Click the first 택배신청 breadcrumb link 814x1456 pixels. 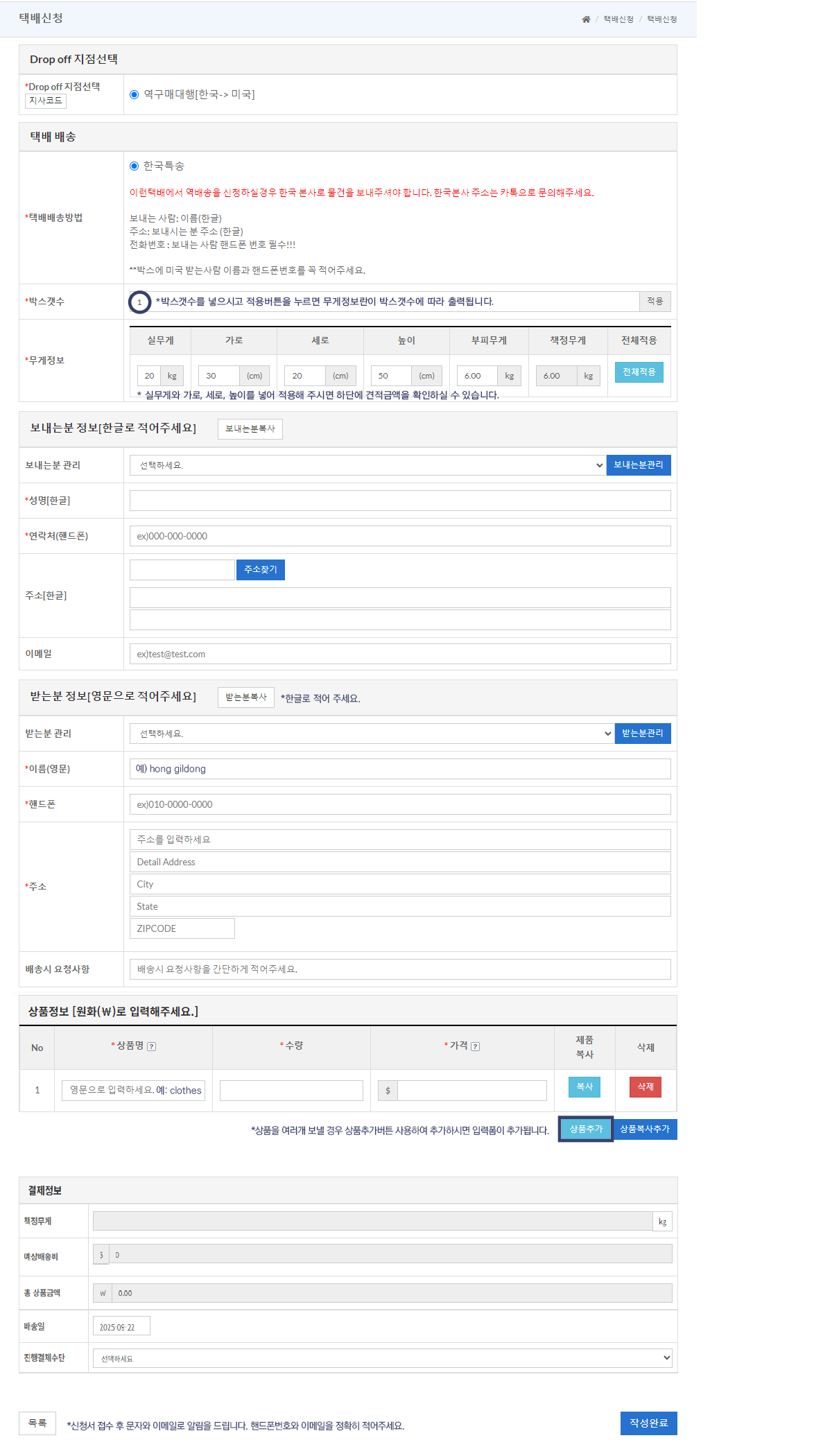[x=618, y=19]
